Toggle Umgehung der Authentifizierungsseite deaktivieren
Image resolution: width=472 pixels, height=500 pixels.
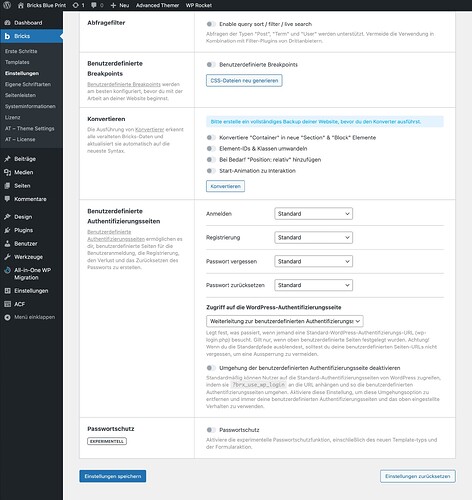pyautogui.click(x=211, y=368)
